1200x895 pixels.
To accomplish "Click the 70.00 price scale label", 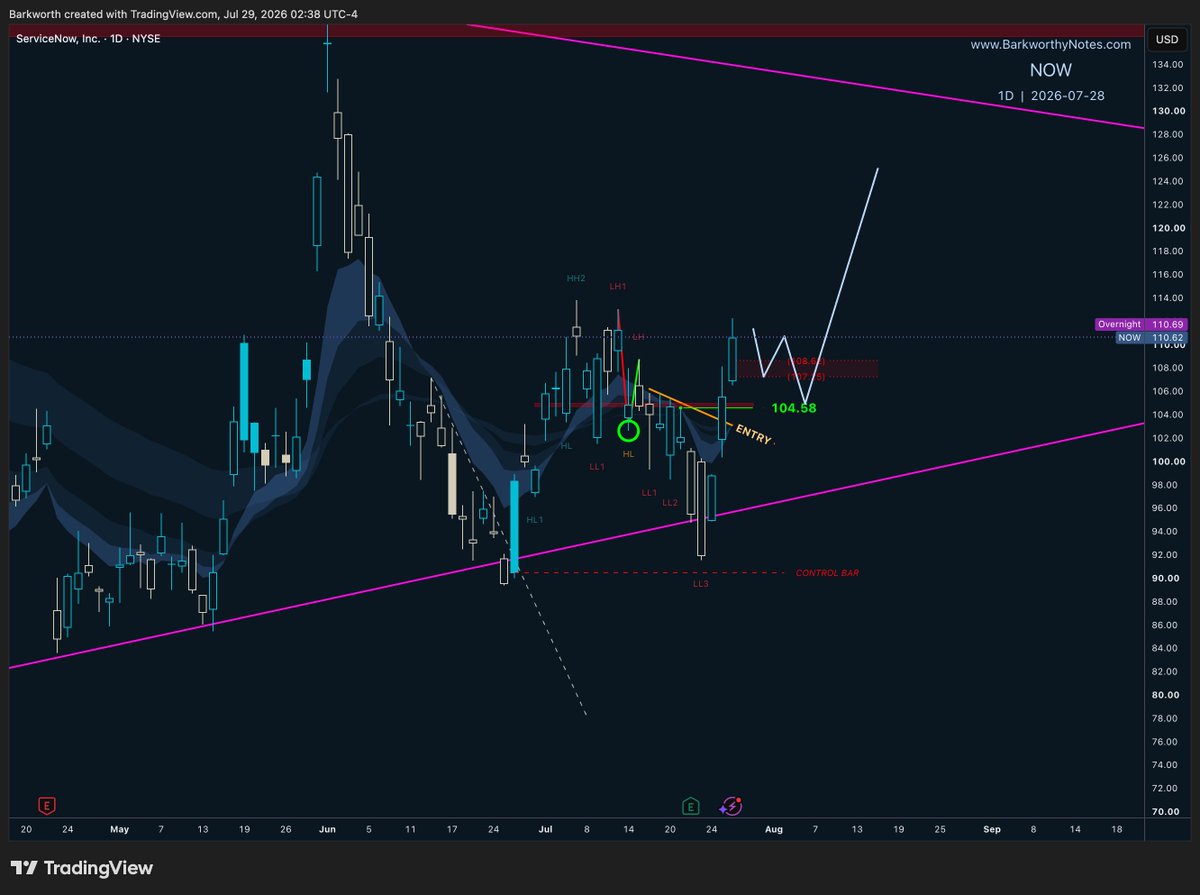I will tap(1166, 812).
